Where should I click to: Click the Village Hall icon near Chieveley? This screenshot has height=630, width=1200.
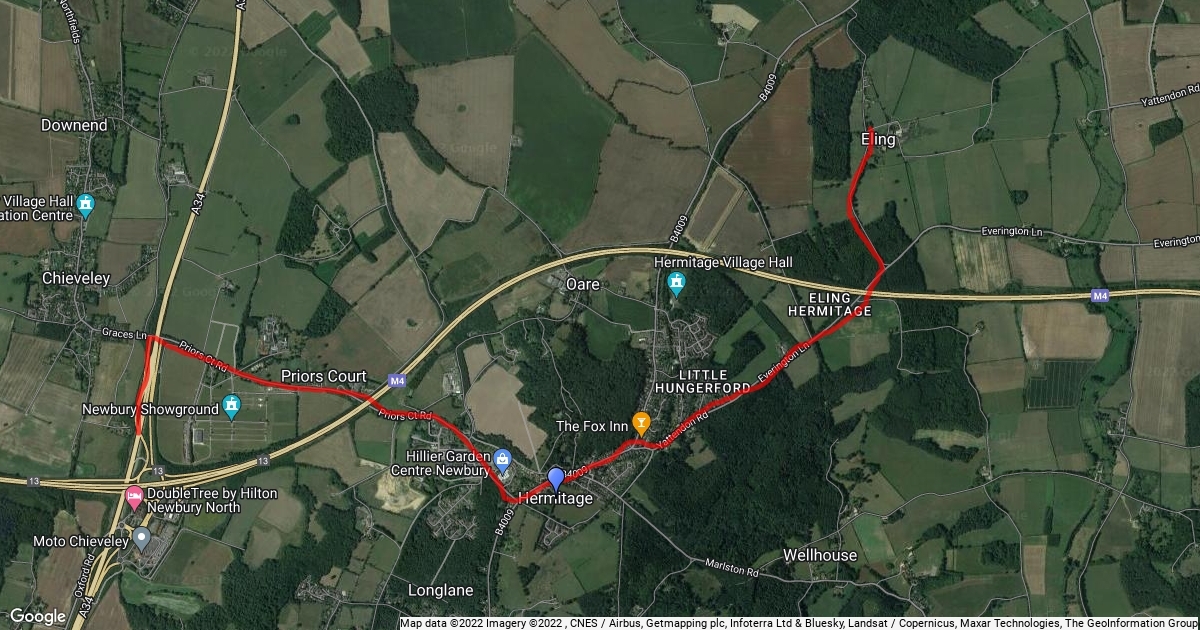pos(85,206)
